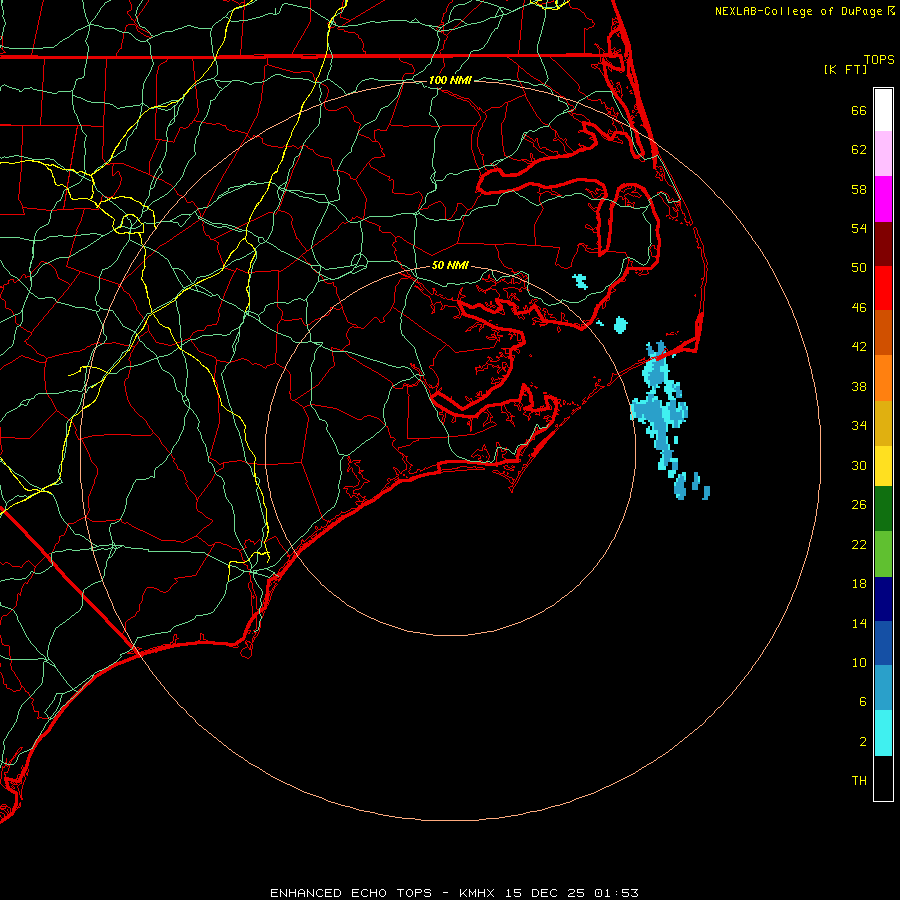The height and width of the screenshot is (900, 900).
Task: Click the legend value '62'
Action: [859, 150]
